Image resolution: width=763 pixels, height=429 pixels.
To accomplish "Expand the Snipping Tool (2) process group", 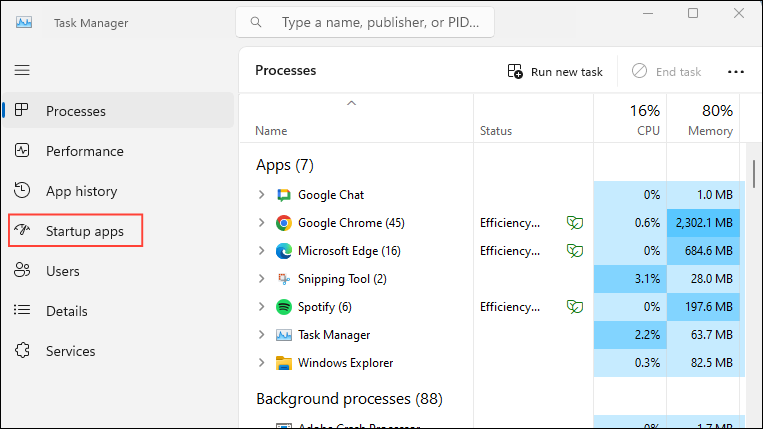I will pos(261,279).
